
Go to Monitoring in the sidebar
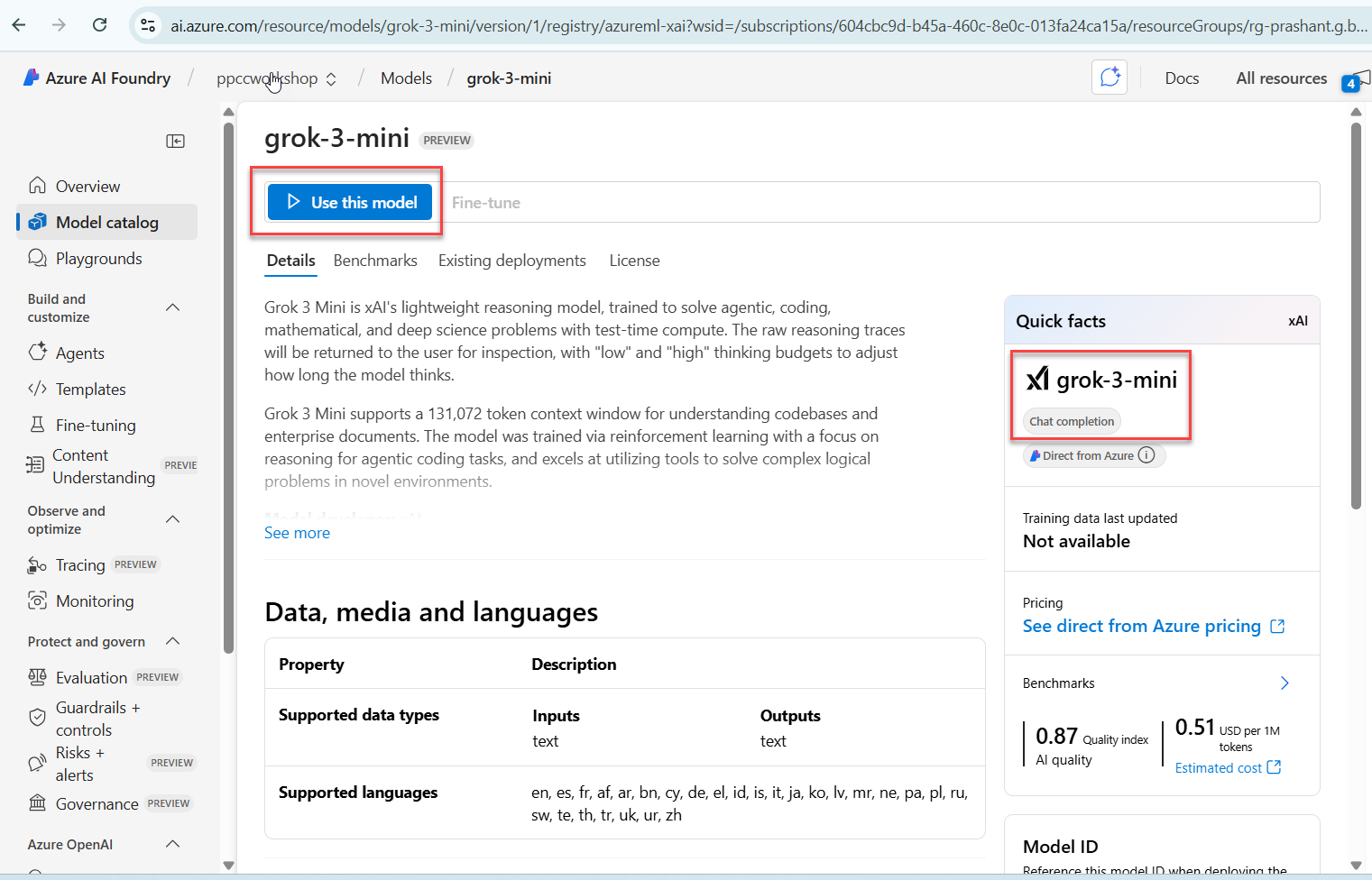(x=94, y=601)
